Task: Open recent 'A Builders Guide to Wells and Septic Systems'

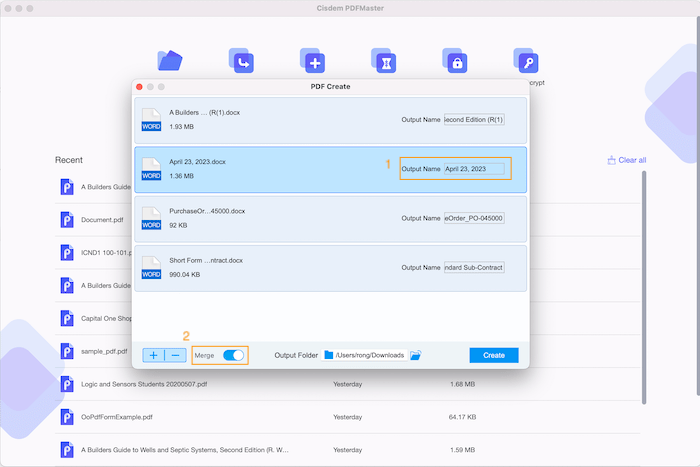Action: pos(185,450)
